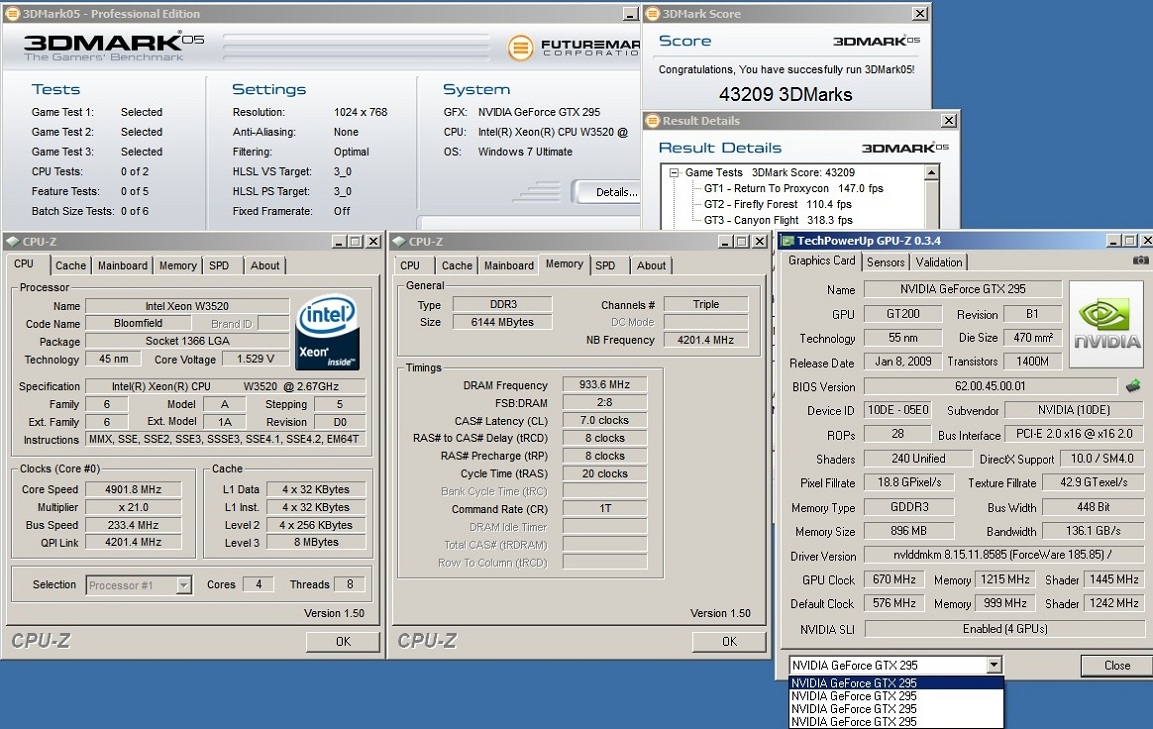This screenshot has width=1153, height=729.
Task: Collapse the Game Tests tree node
Action: [x=674, y=172]
